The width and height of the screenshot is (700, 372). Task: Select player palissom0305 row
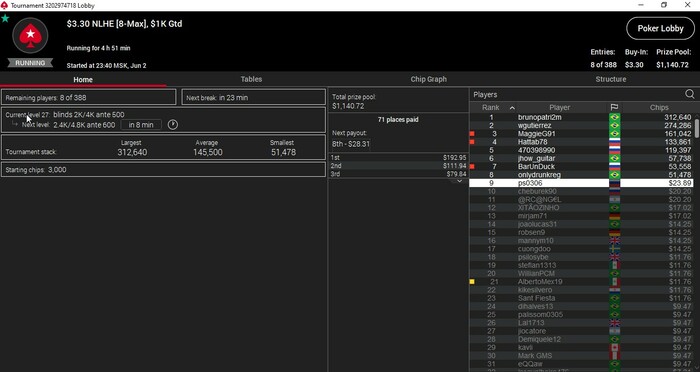(581, 314)
